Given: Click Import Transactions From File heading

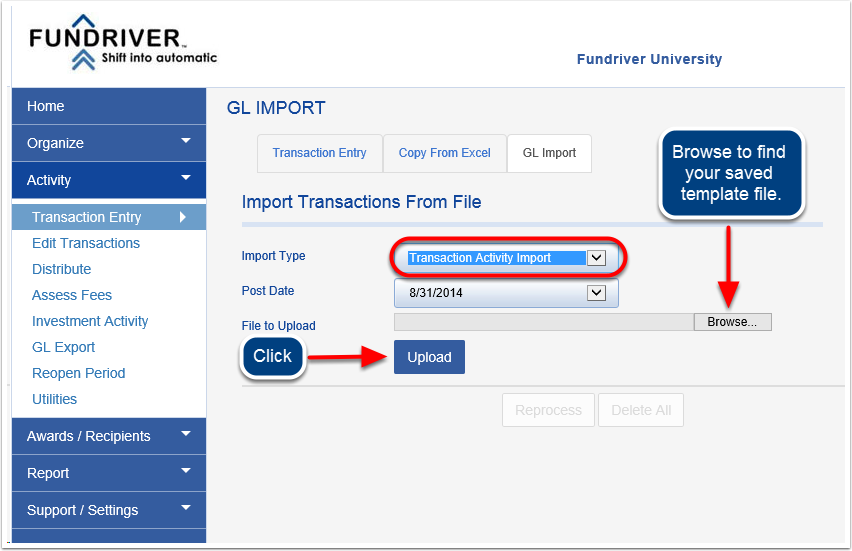Looking at the screenshot, I should [361, 202].
